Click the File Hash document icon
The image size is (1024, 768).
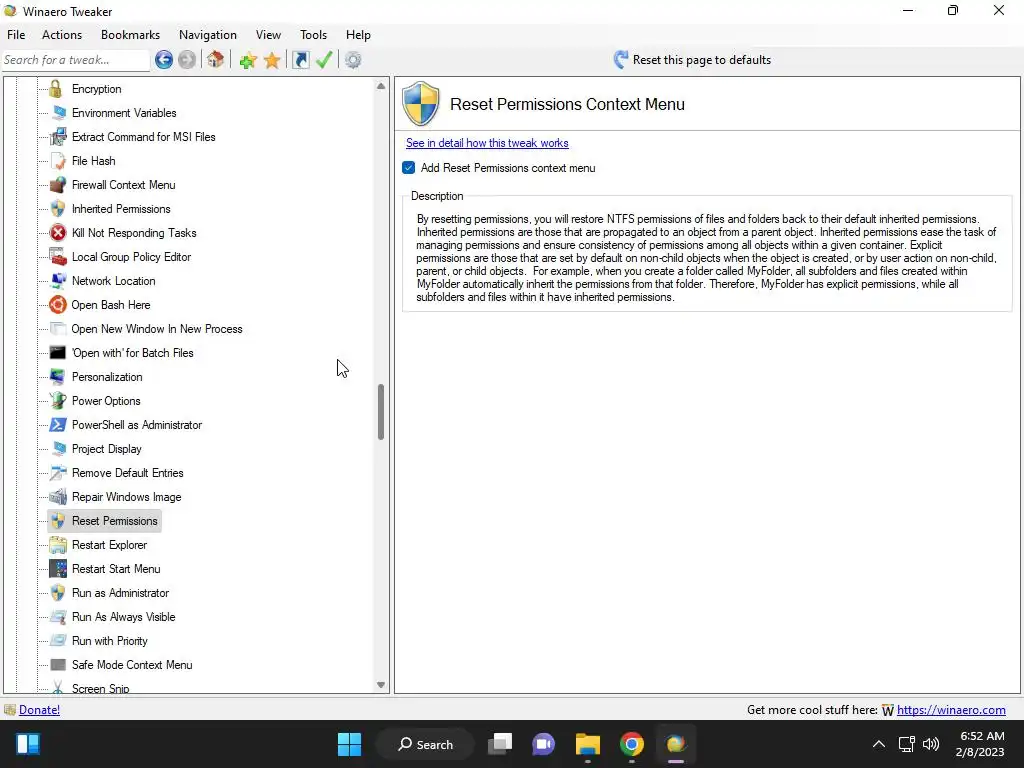point(58,161)
